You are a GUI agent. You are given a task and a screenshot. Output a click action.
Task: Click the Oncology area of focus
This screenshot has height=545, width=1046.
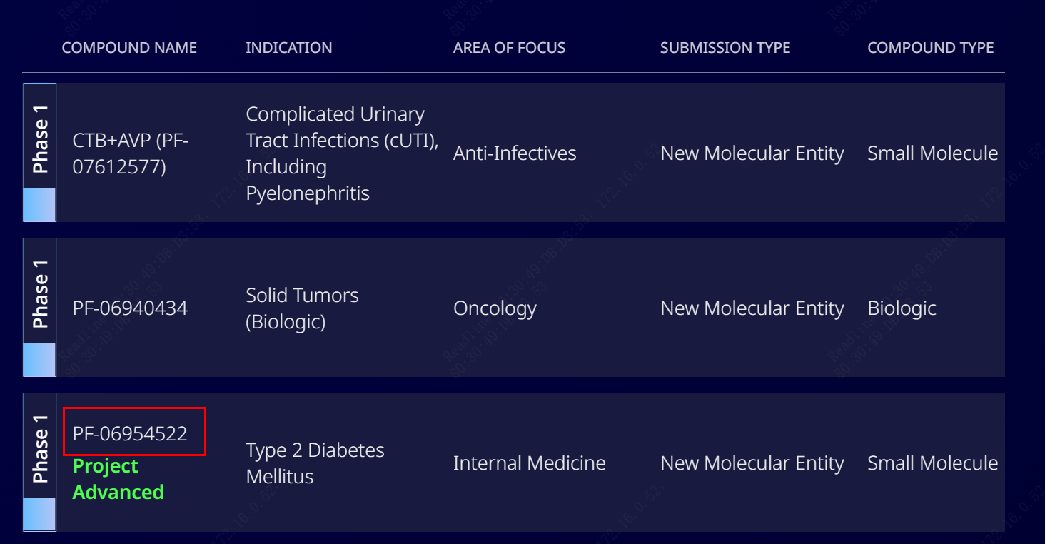point(494,308)
